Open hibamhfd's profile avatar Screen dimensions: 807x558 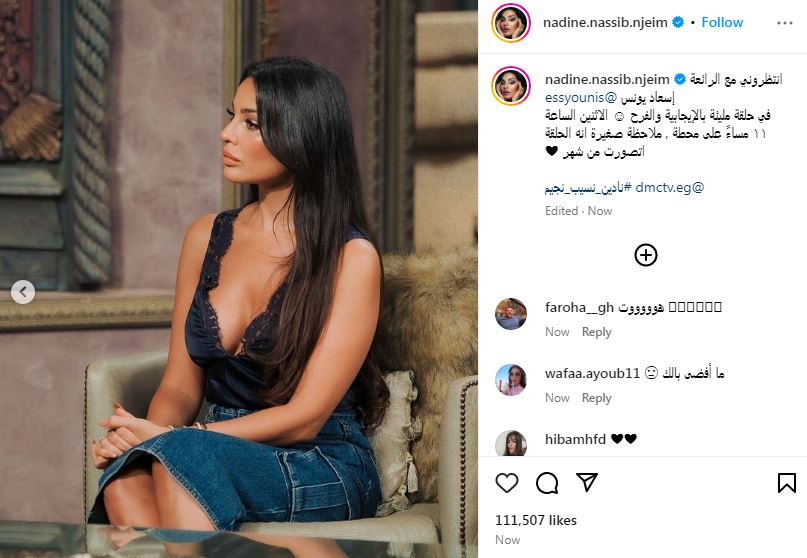pos(511,443)
